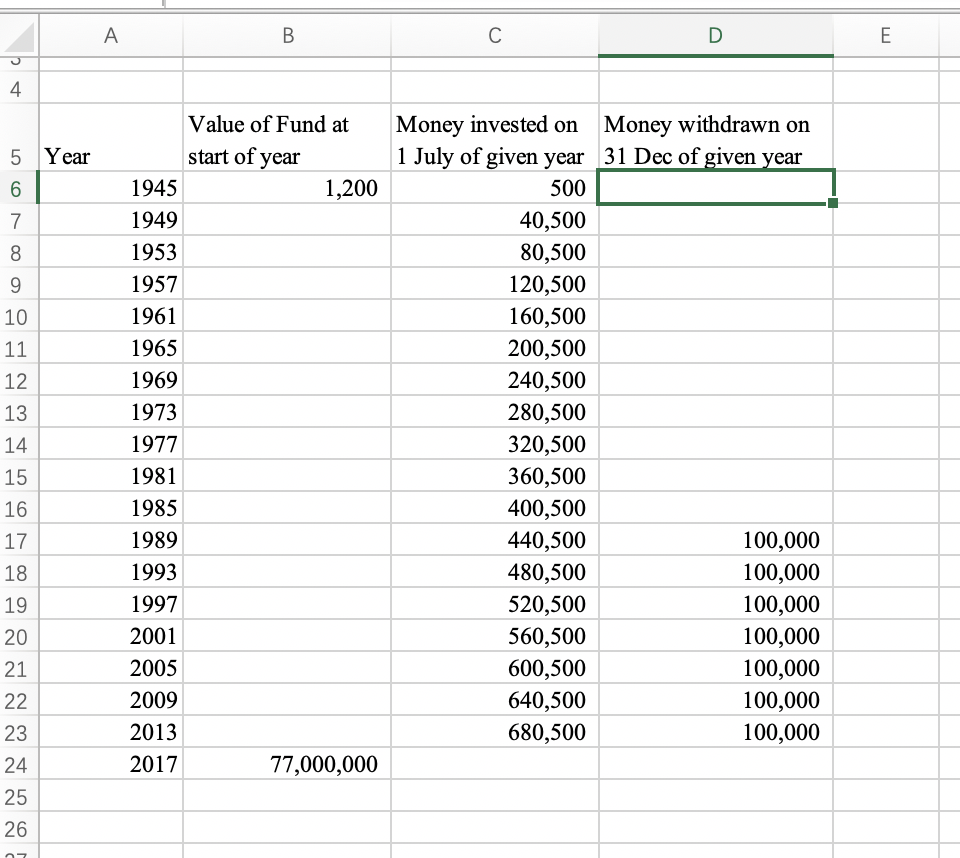Select the cell containing 1965
This screenshot has width=960, height=858.
pos(111,347)
